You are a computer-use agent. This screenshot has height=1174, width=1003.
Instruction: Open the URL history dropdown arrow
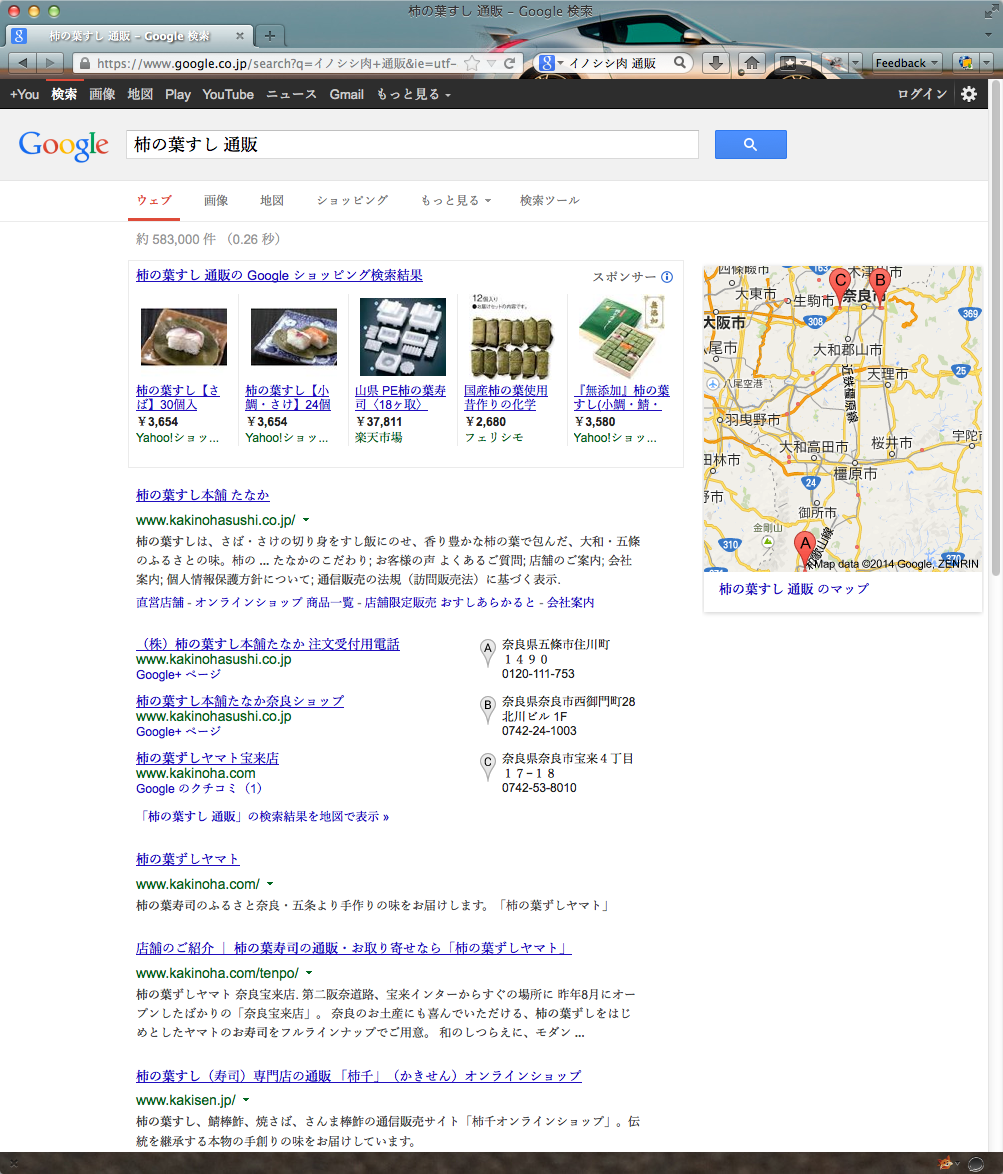[491, 64]
